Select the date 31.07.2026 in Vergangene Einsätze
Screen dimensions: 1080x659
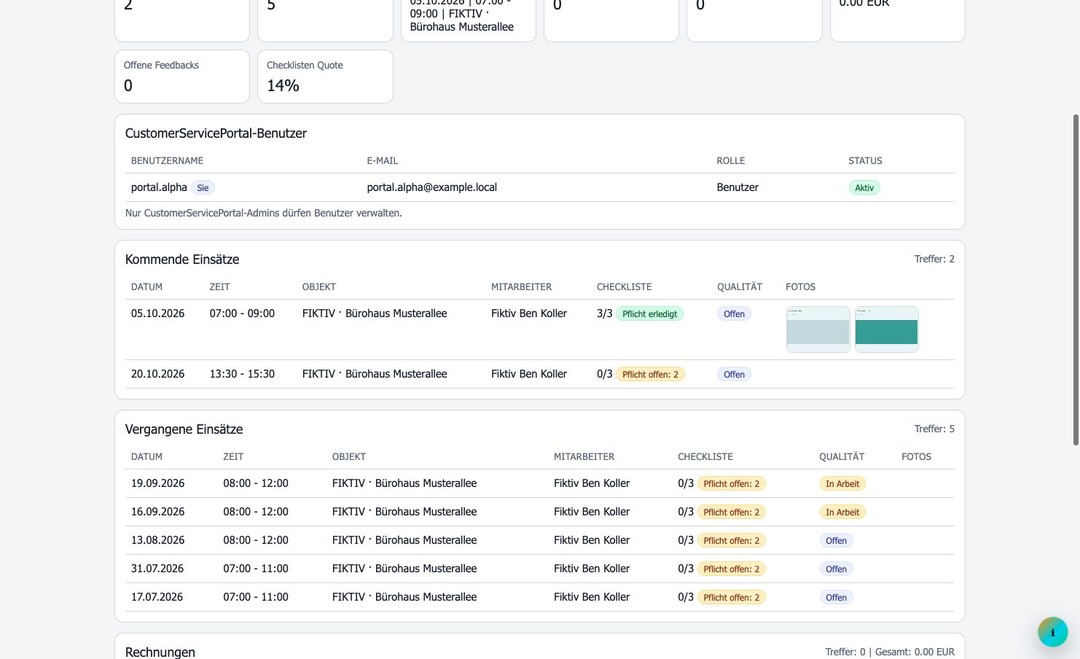[157, 568]
